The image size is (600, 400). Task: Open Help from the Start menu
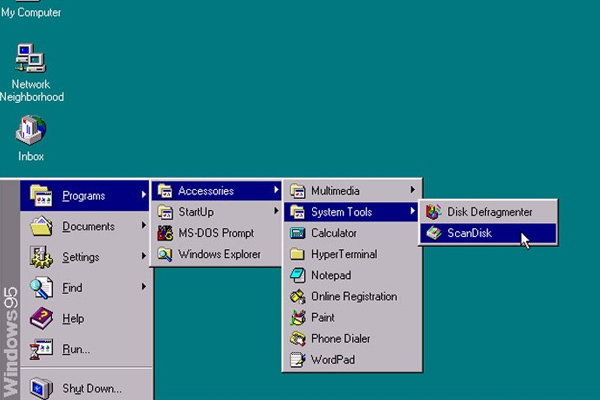[x=85, y=318]
